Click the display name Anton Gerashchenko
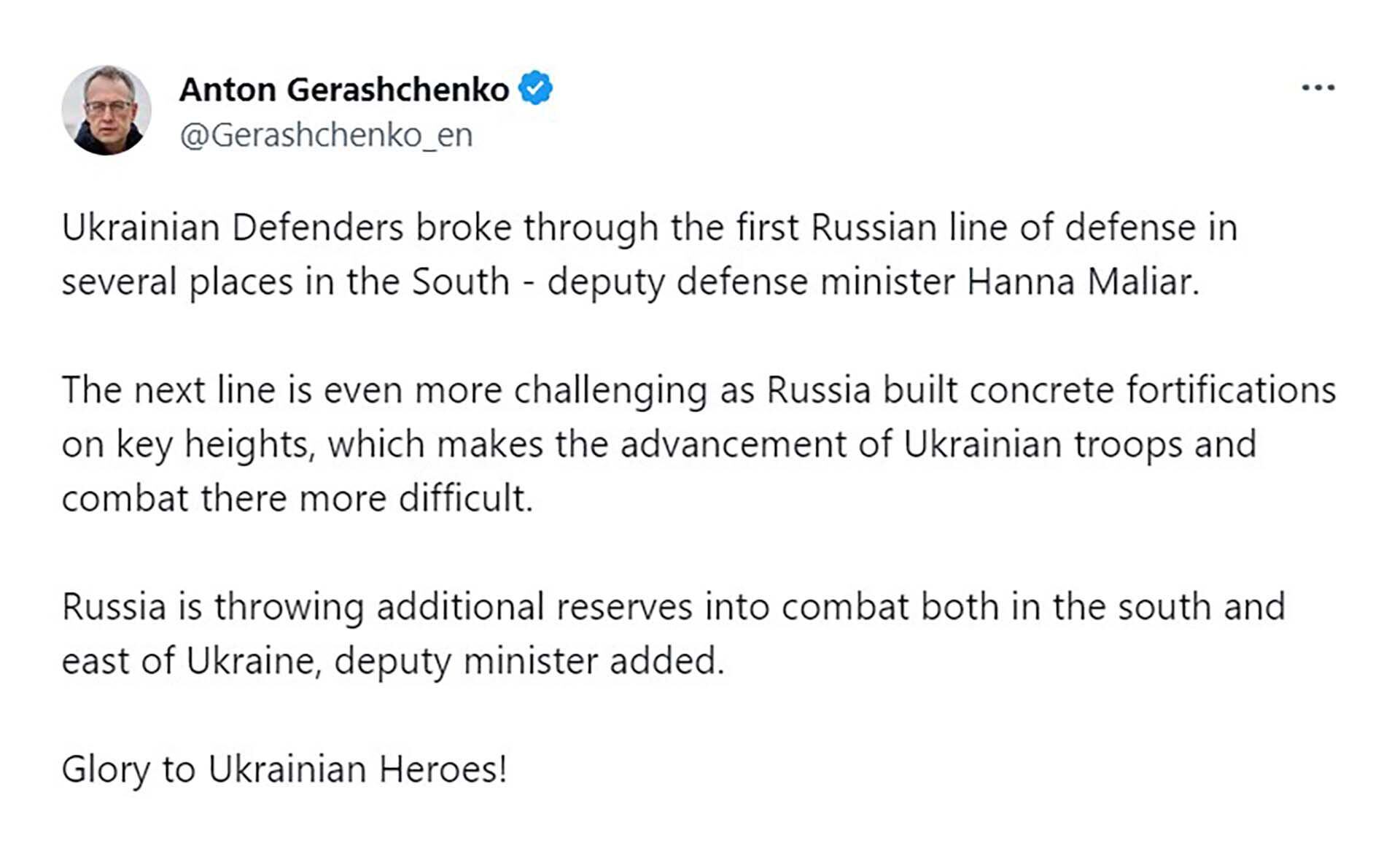 click(x=343, y=90)
